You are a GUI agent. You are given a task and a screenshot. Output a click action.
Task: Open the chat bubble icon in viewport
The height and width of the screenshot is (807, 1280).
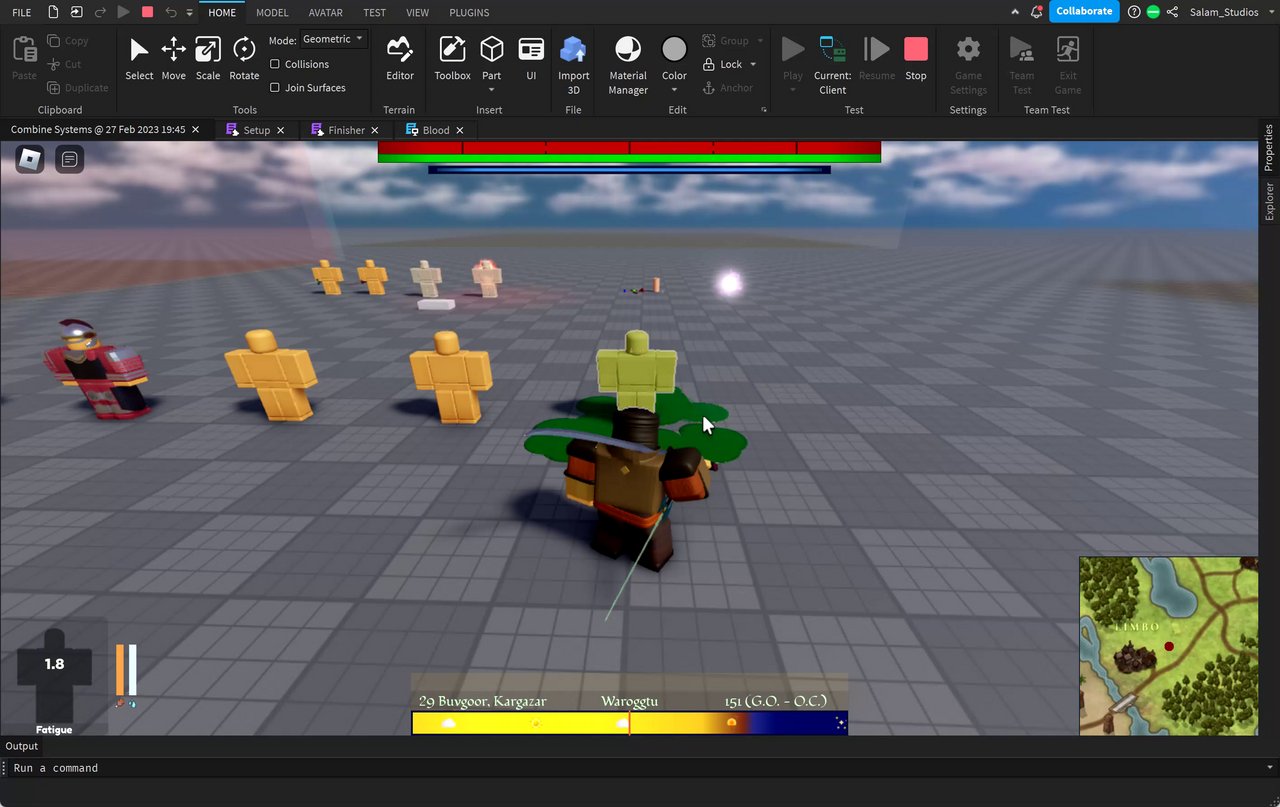(x=69, y=158)
